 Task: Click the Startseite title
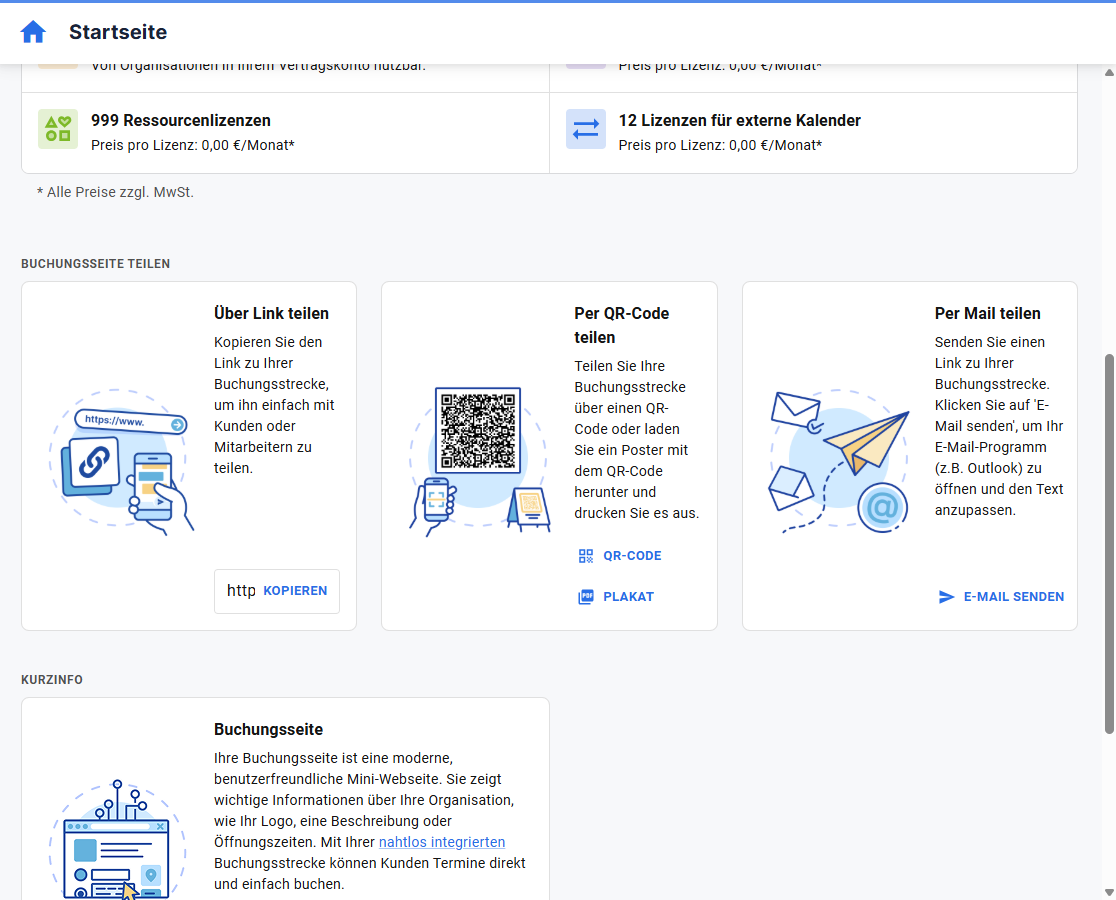[x=118, y=32]
